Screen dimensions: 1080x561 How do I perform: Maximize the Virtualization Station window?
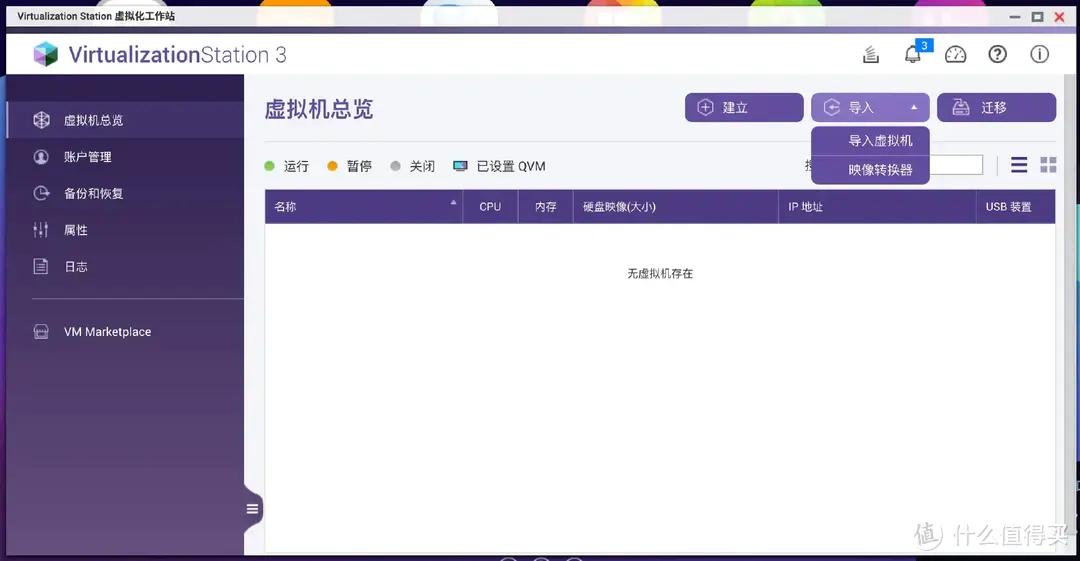click(x=1037, y=17)
